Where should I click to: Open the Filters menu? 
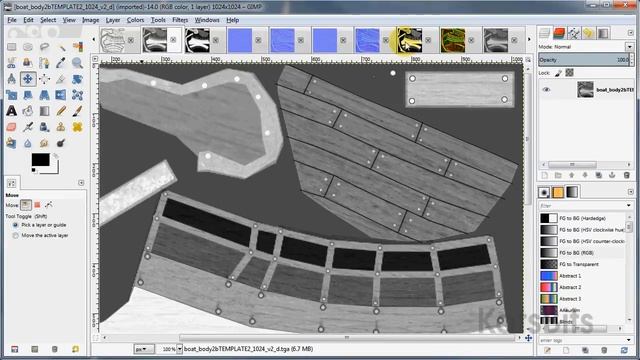180,20
